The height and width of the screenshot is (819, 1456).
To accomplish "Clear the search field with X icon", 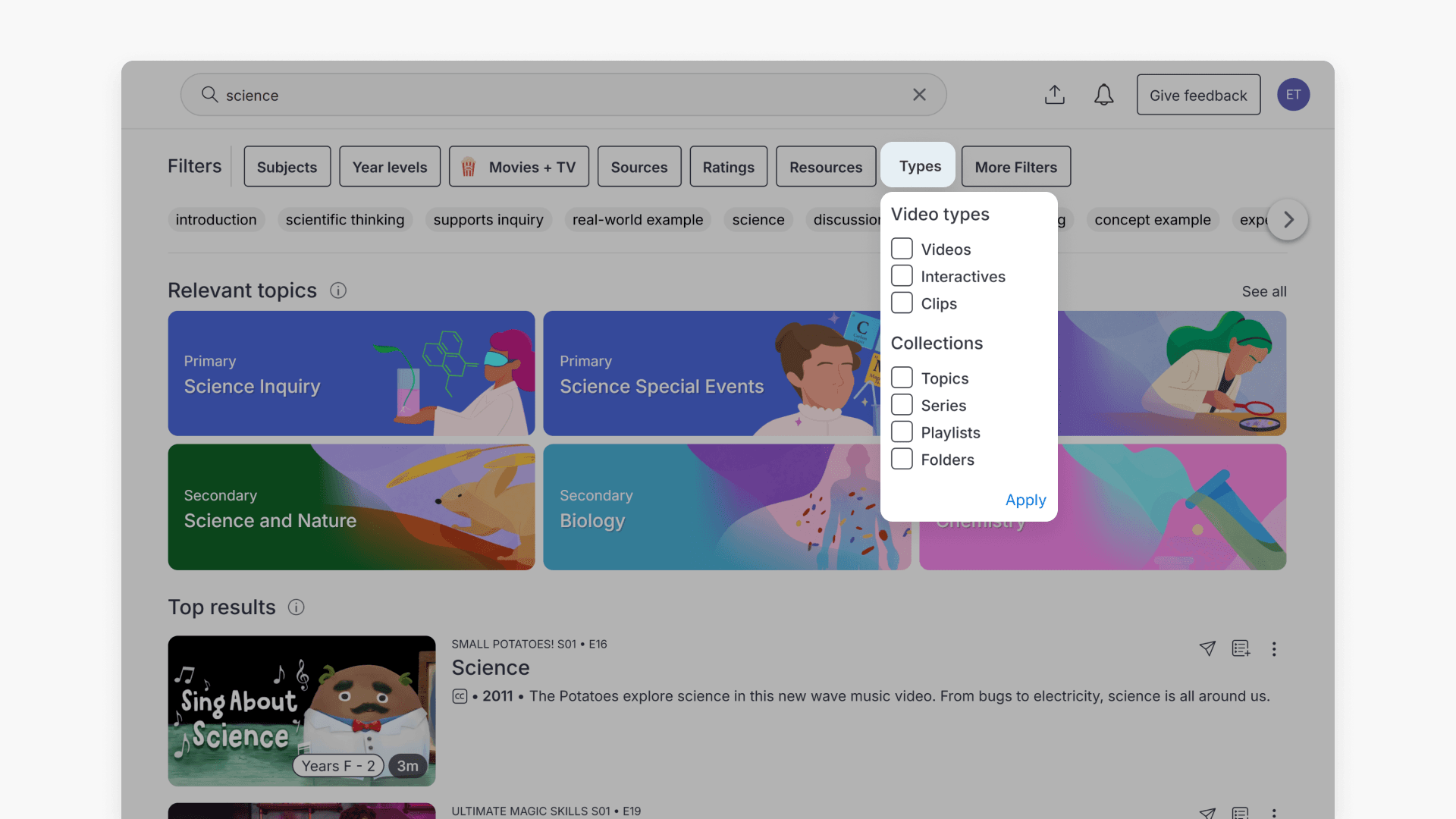I will pos(919,95).
